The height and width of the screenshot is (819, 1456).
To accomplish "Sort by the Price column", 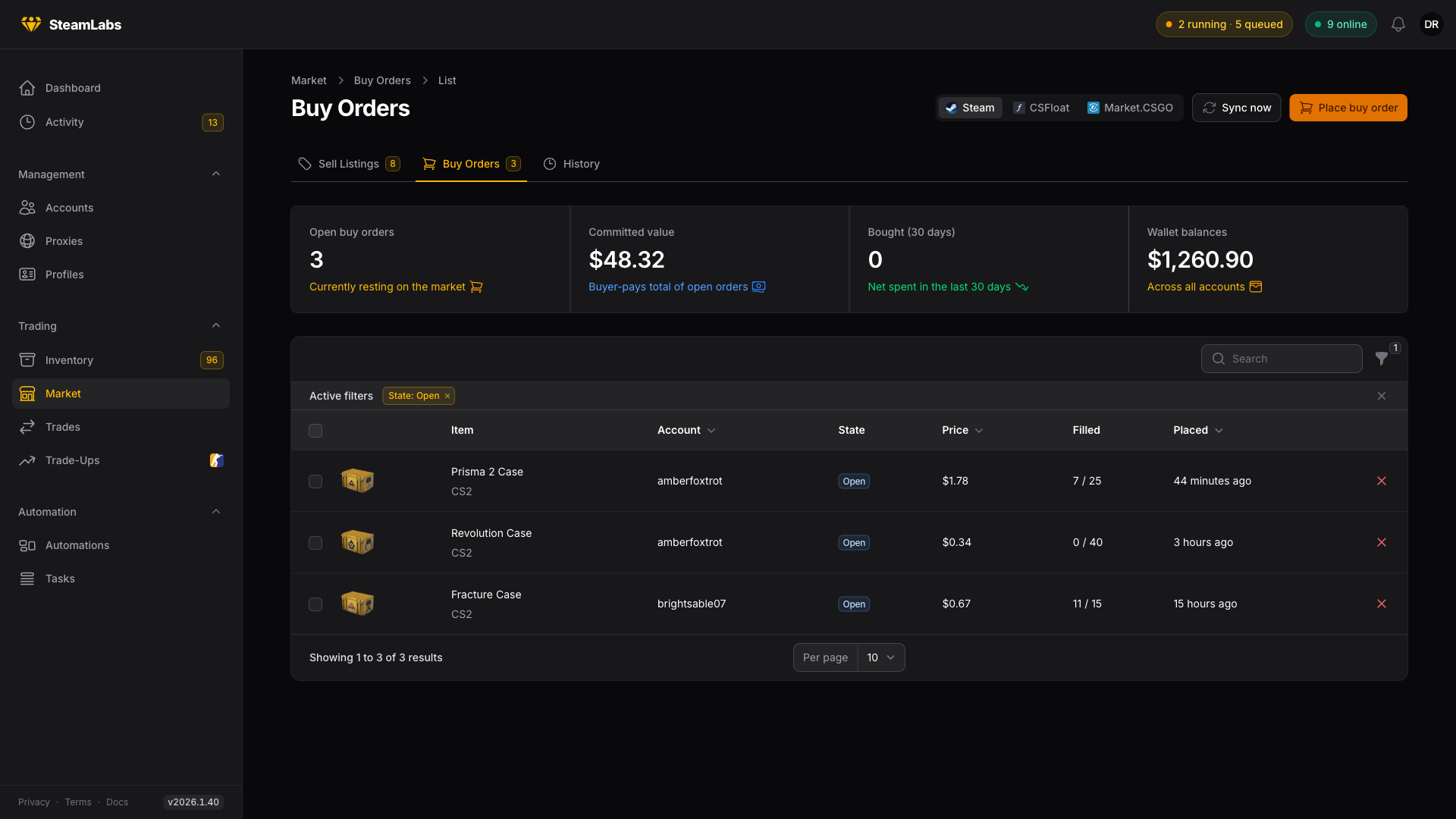I will pos(962,430).
